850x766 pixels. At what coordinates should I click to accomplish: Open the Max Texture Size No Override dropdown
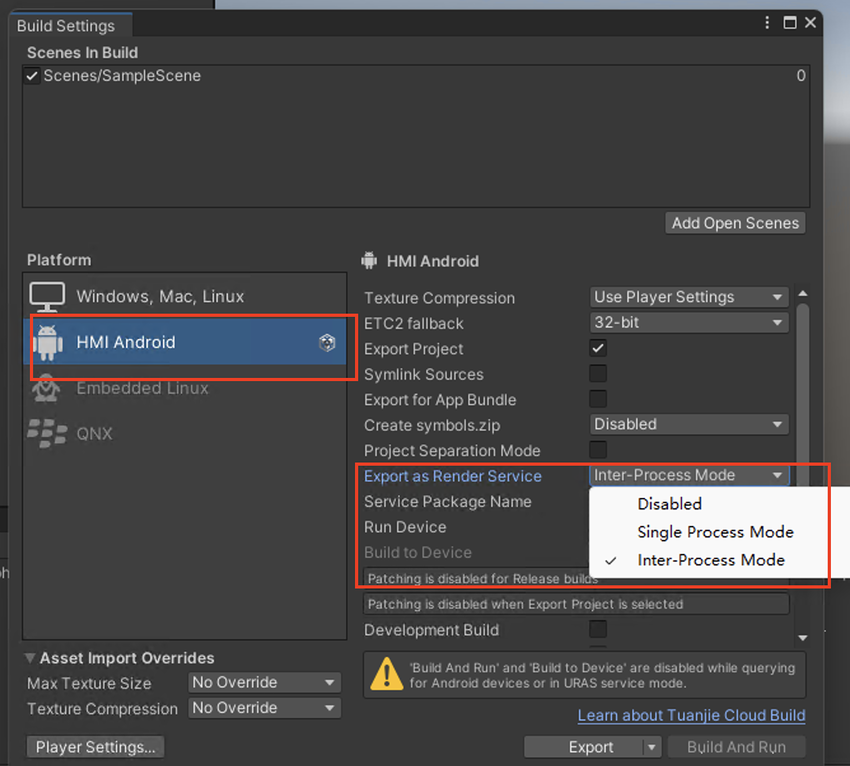coord(264,682)
